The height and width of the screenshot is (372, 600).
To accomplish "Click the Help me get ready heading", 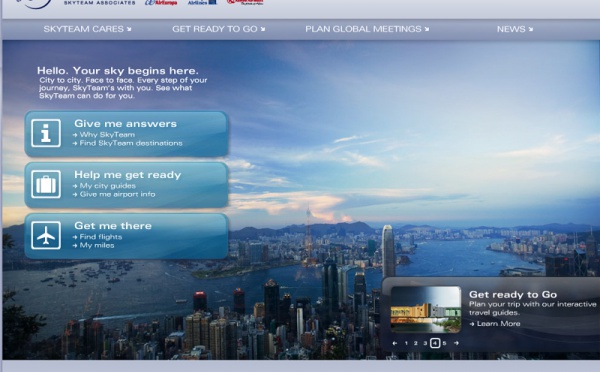I will click(127, 175).
